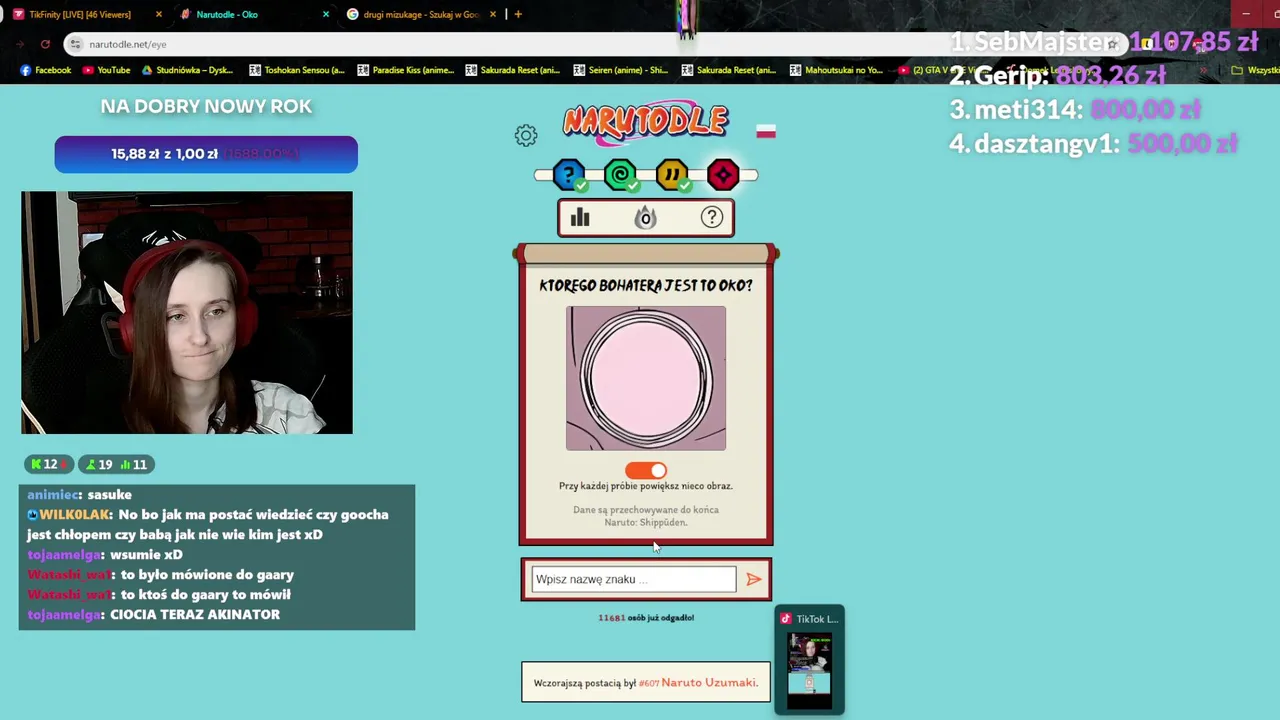Submit guess with the red arrow button
The width and height of the screenshot is (1280, 720).
click(753, 579)
